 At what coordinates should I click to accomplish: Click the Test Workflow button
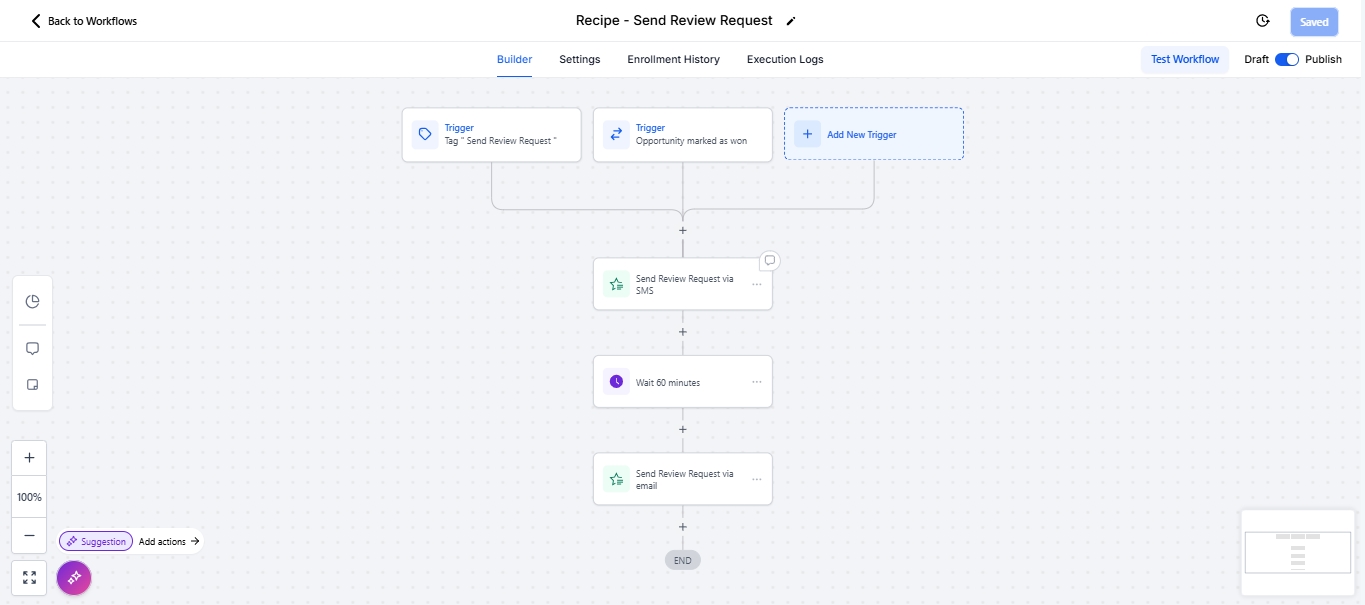[1184, 59]
